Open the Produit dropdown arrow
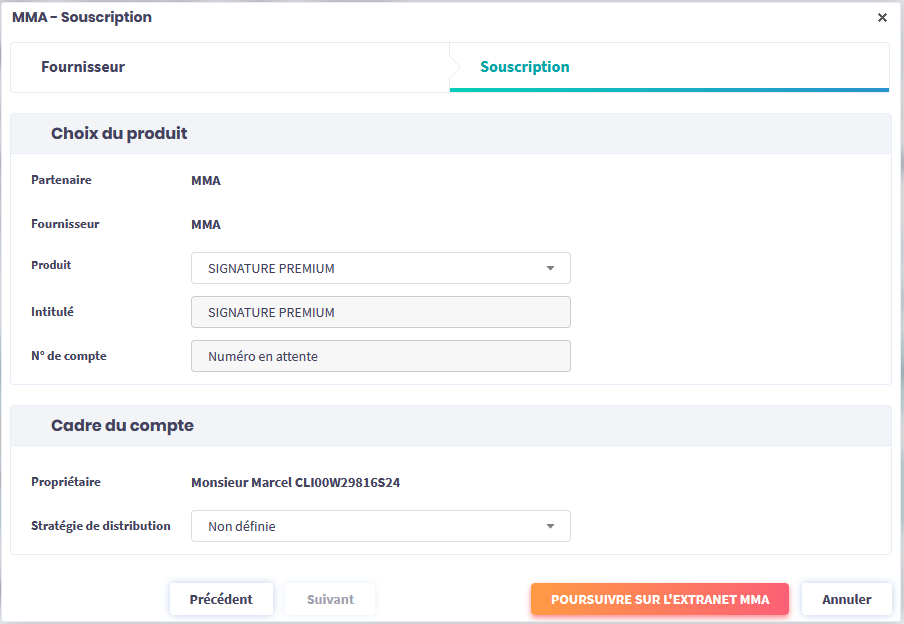The height and width of the screenshot is (624, 904). click(550, 268)
